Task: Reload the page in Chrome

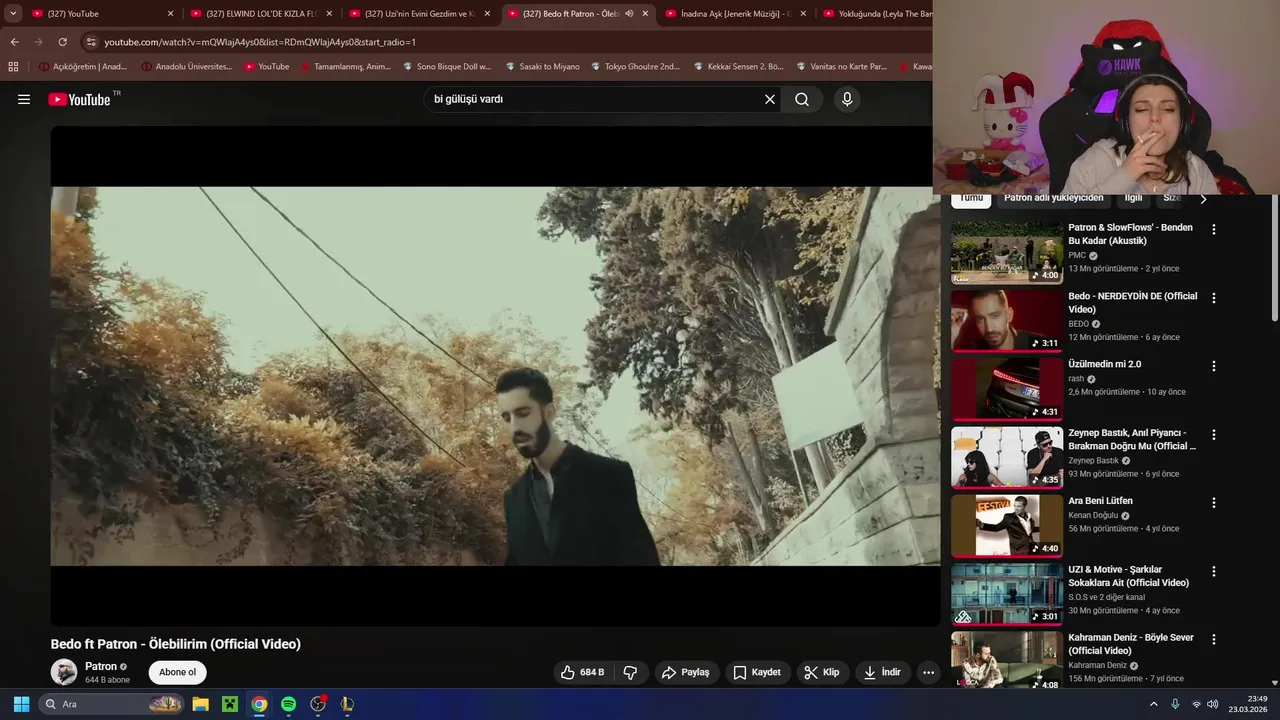Action: [62, 42]
